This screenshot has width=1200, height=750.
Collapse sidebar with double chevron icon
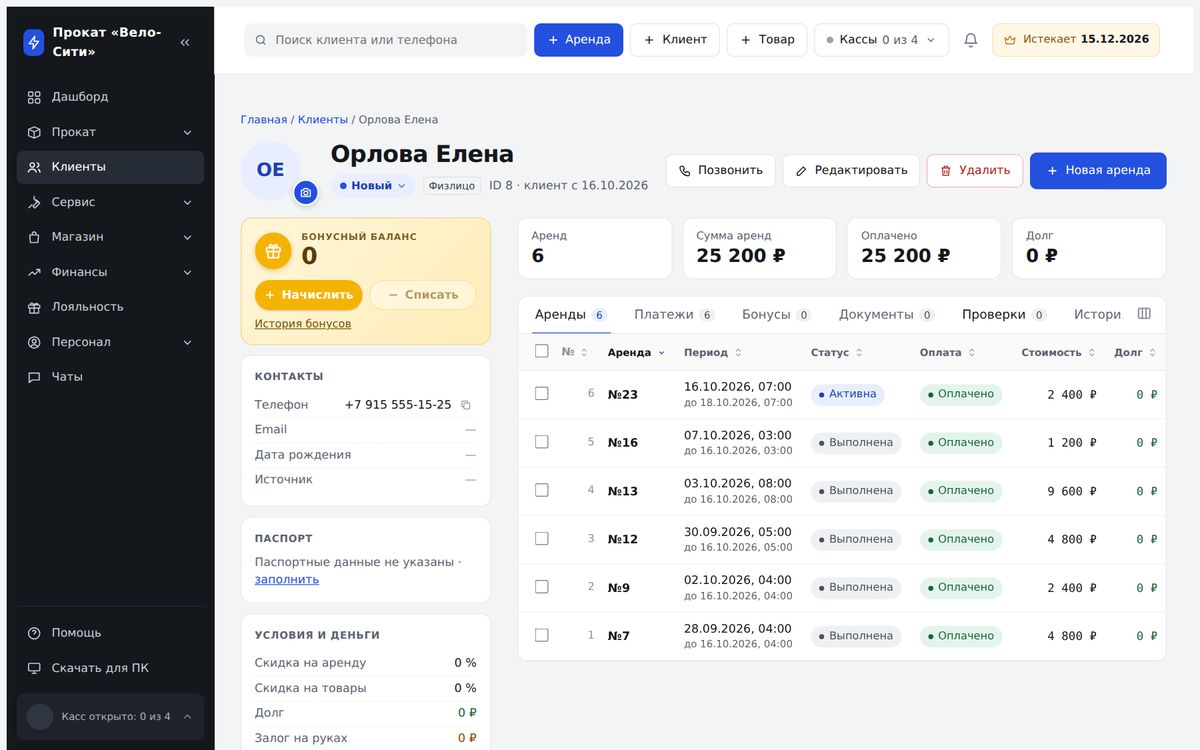click(x=185, y=42)
